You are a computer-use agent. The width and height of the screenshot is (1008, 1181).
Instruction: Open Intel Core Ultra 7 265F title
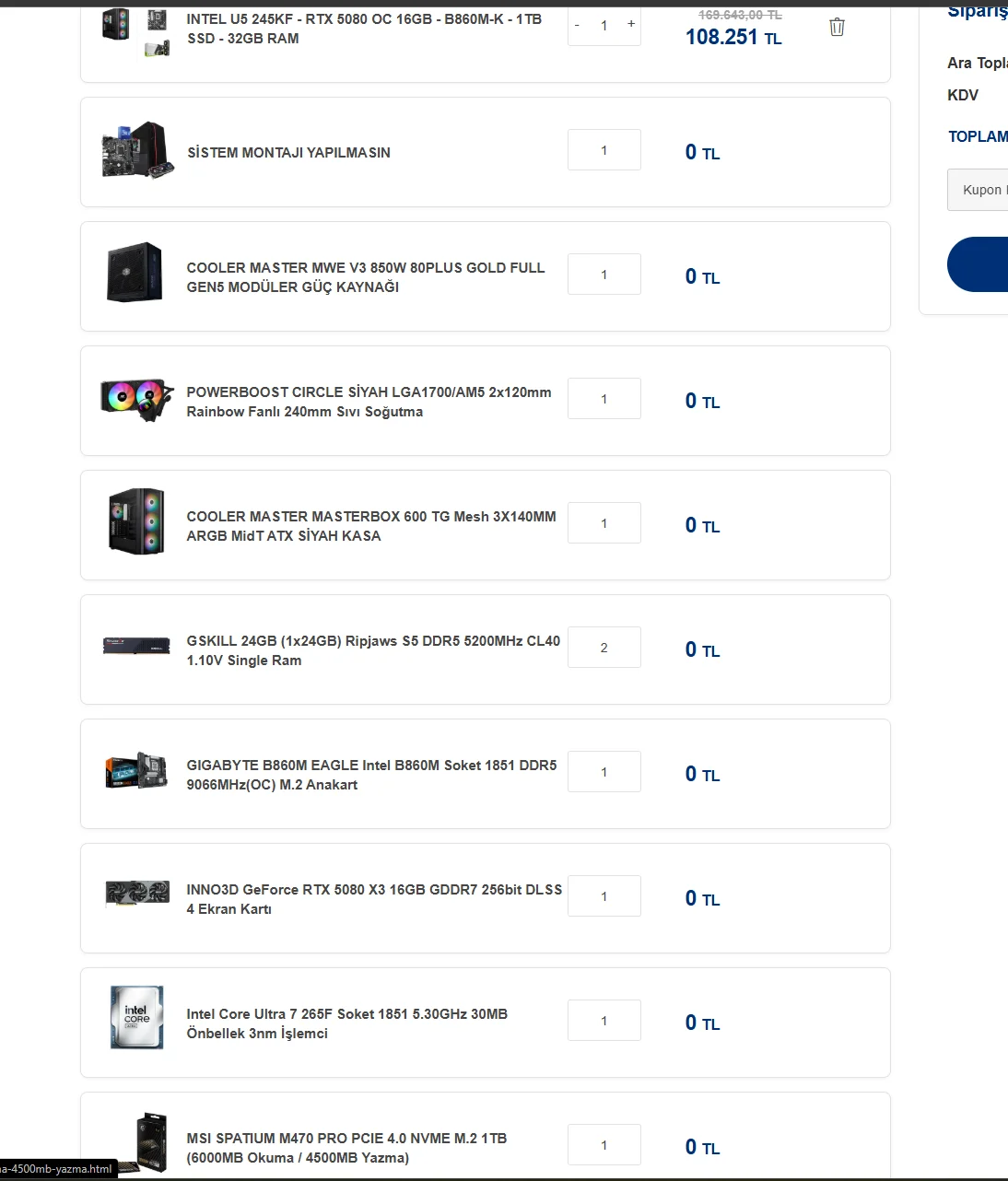[x=347, y=1023]
